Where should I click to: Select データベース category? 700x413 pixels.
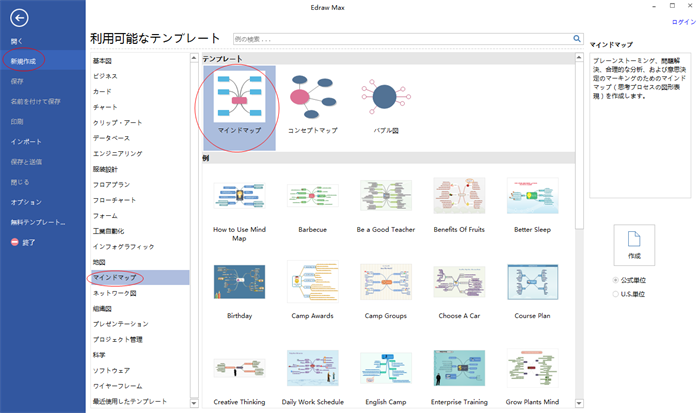click(x=112, y=138)
